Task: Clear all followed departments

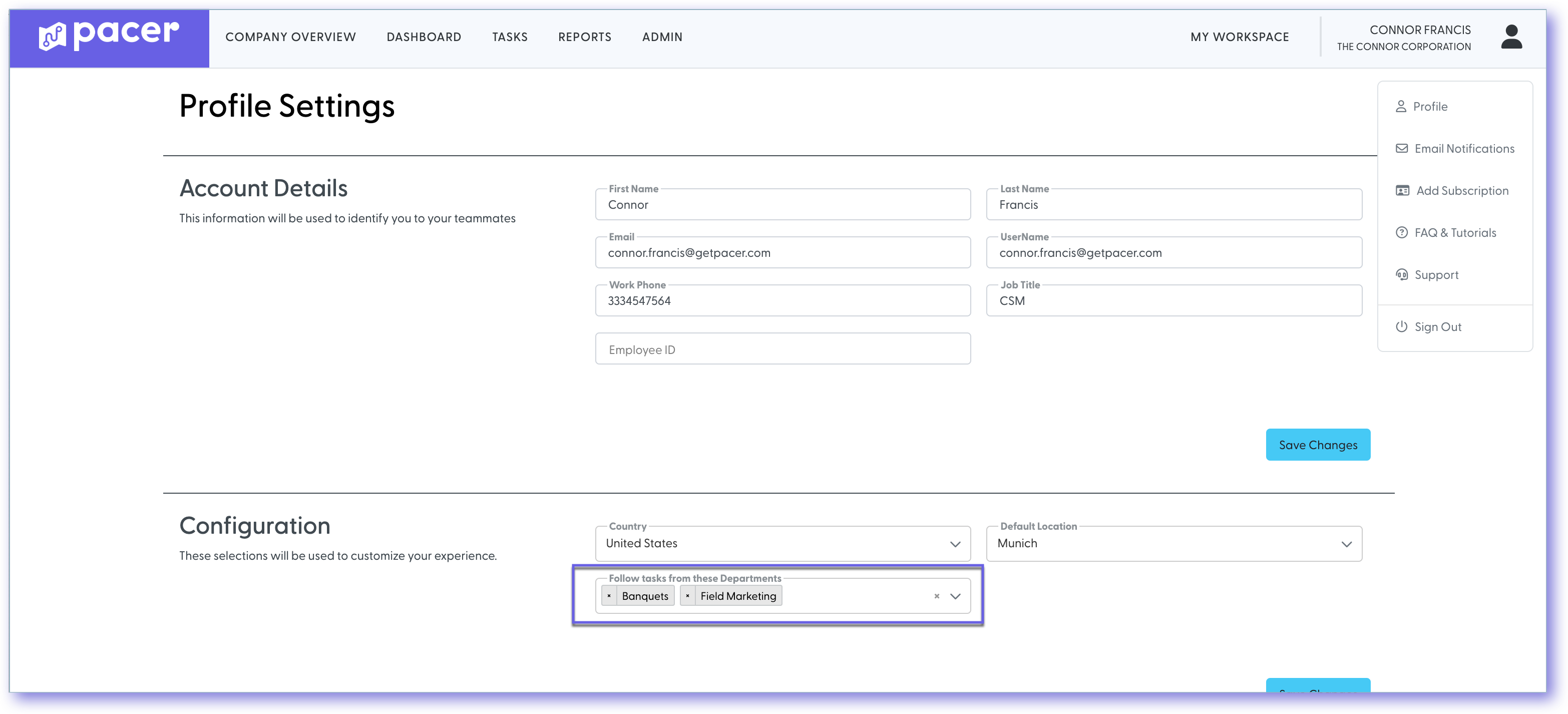Action: [x=936, y=596]
